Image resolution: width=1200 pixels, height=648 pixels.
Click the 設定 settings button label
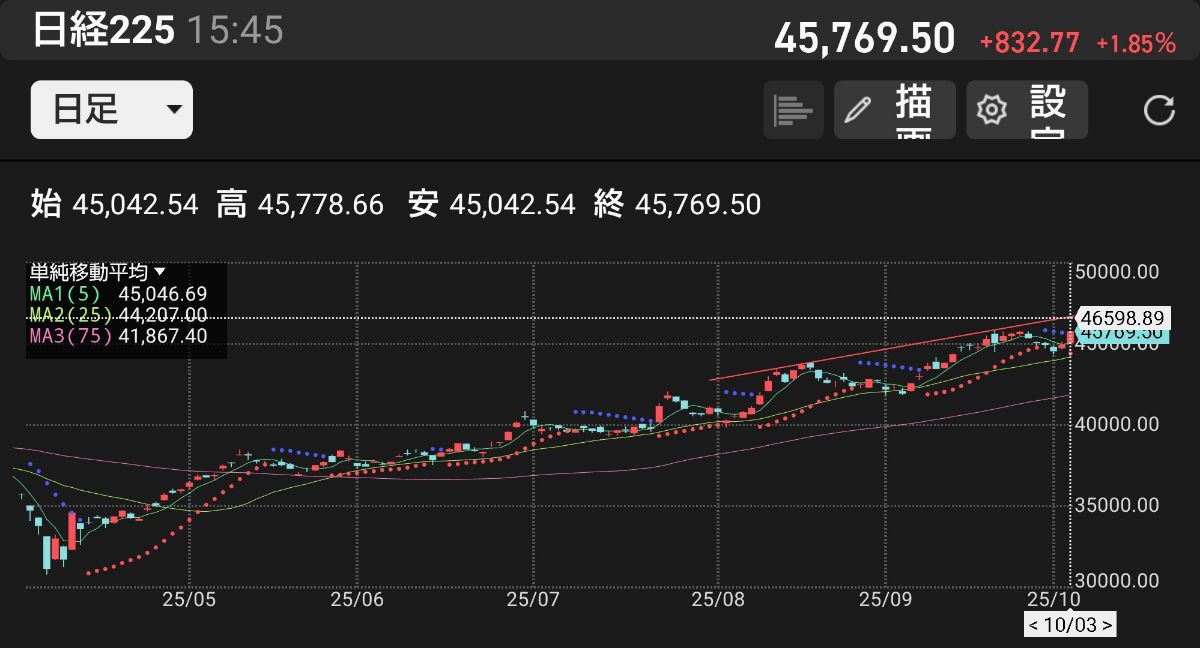click(1047, 110)
